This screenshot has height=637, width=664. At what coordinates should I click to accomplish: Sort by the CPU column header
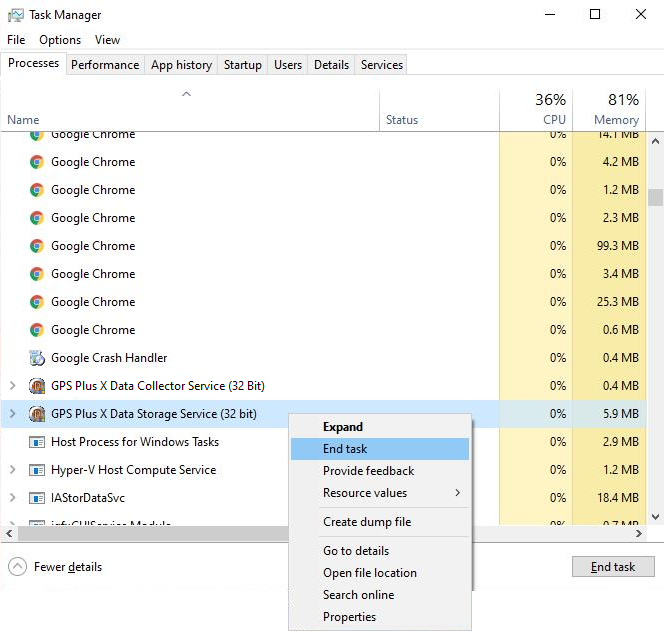click(x=536, y=110)
